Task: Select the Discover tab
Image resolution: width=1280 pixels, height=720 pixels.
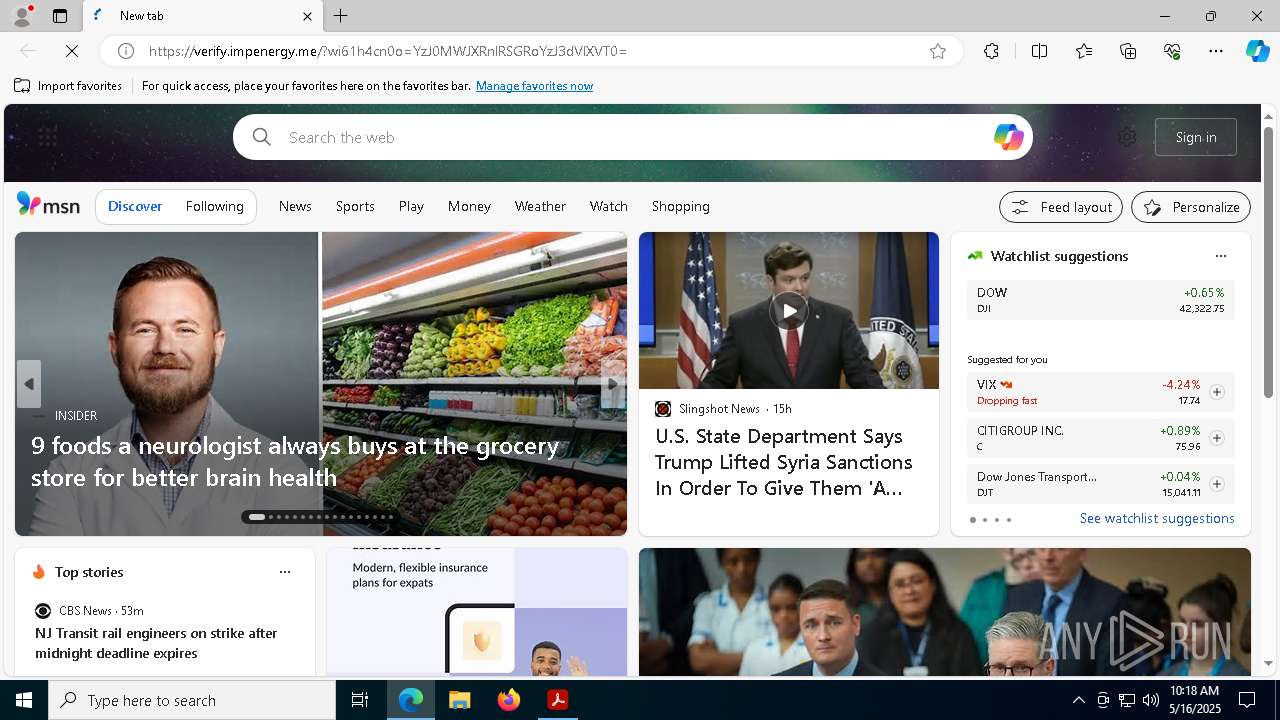Action: 135,206
